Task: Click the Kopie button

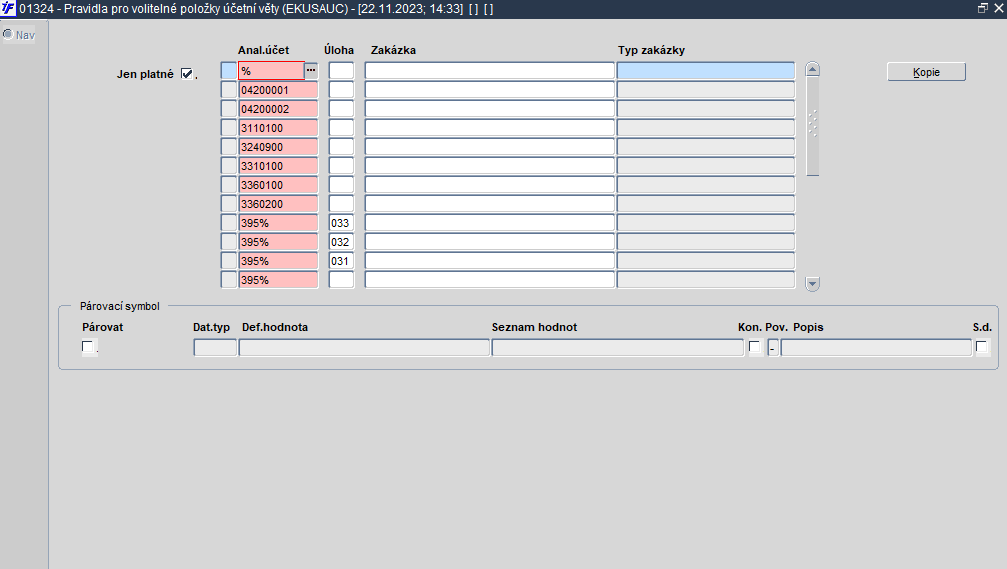Action: pos(926,72)
